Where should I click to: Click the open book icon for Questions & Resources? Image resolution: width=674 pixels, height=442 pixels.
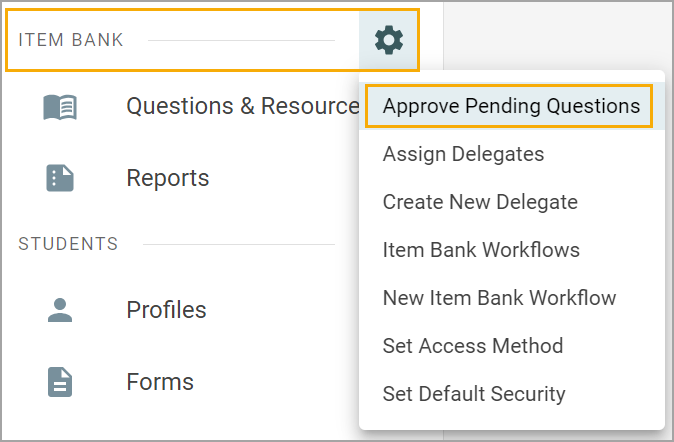60,107
